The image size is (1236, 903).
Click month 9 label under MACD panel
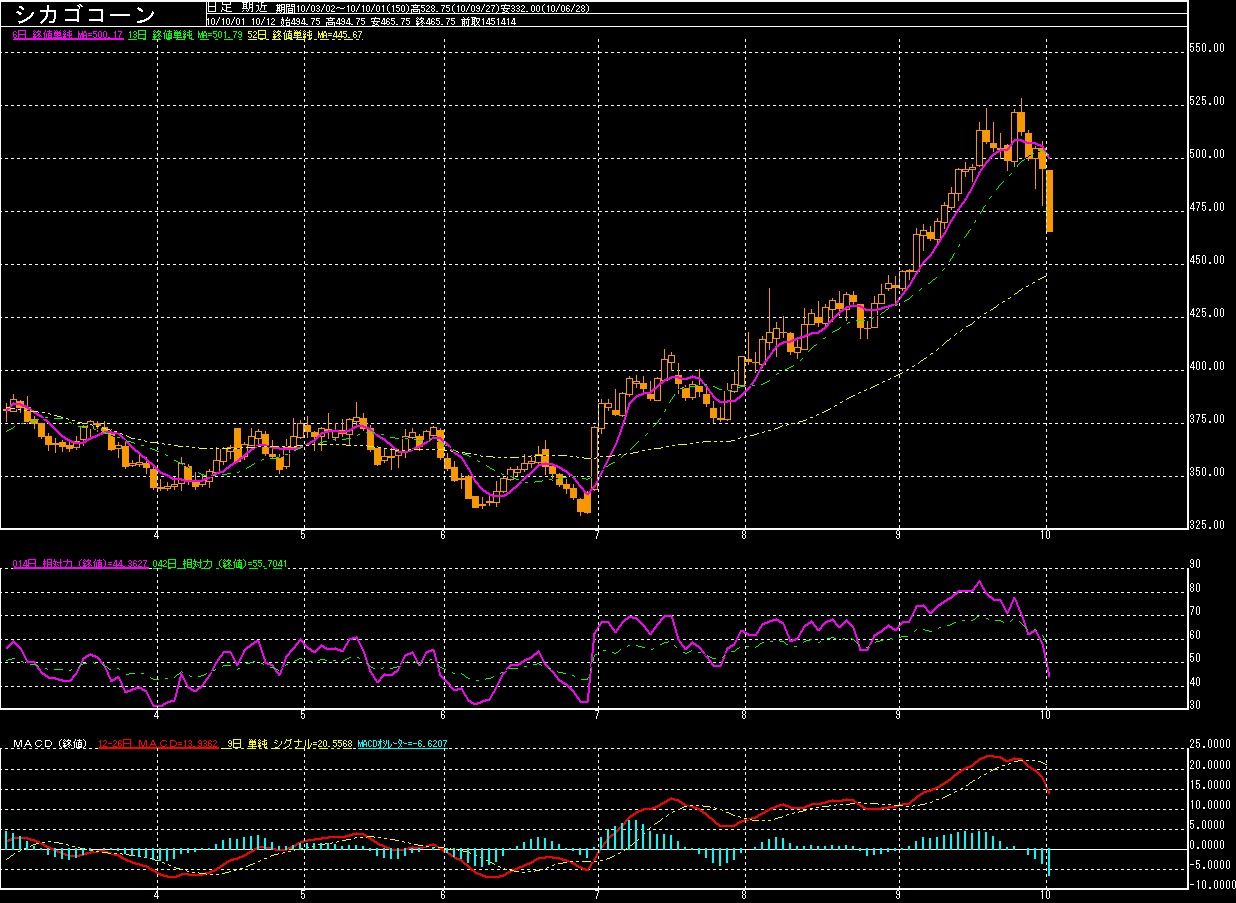point(898,895)
